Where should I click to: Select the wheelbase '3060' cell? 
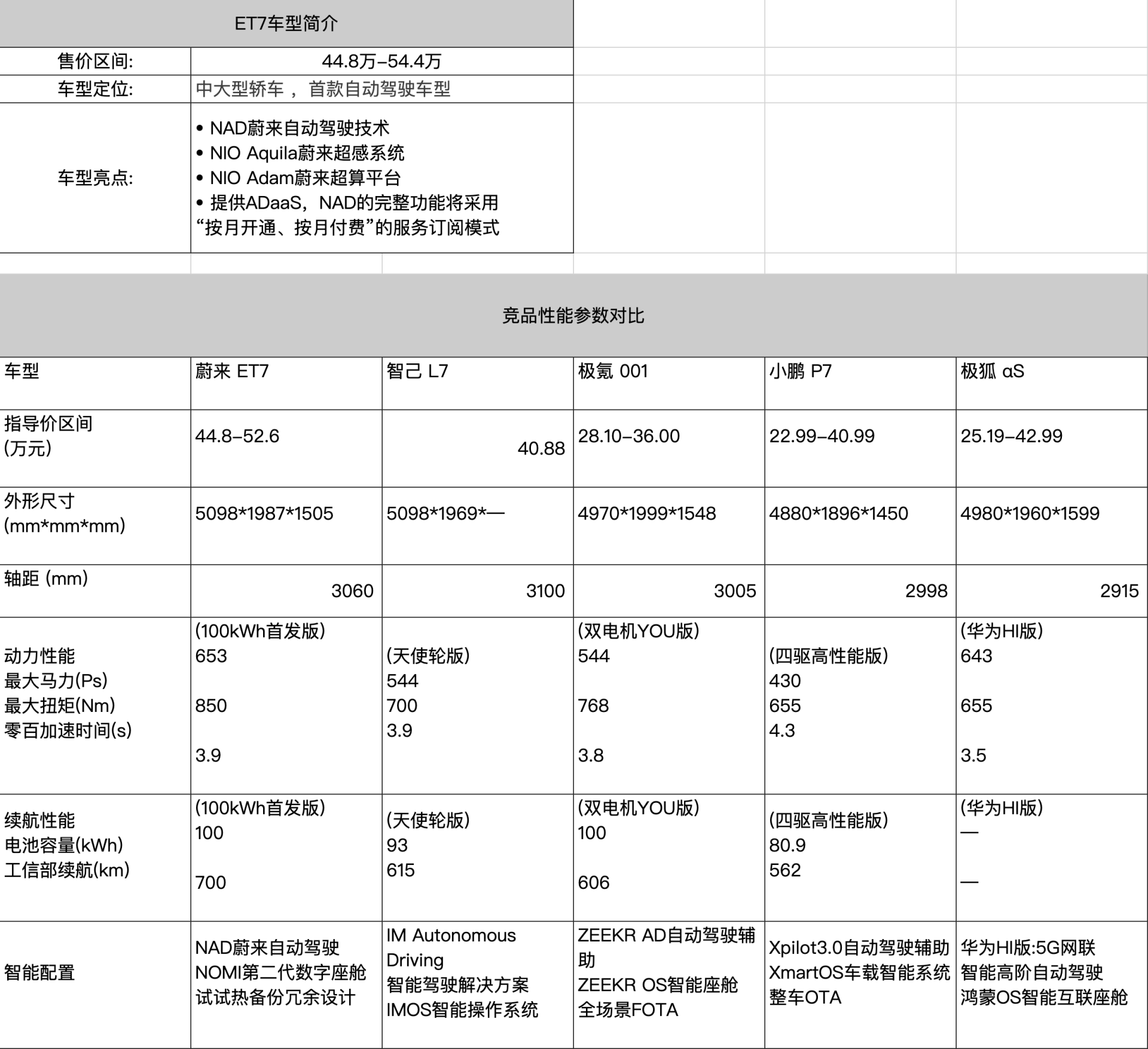[286, 591]
